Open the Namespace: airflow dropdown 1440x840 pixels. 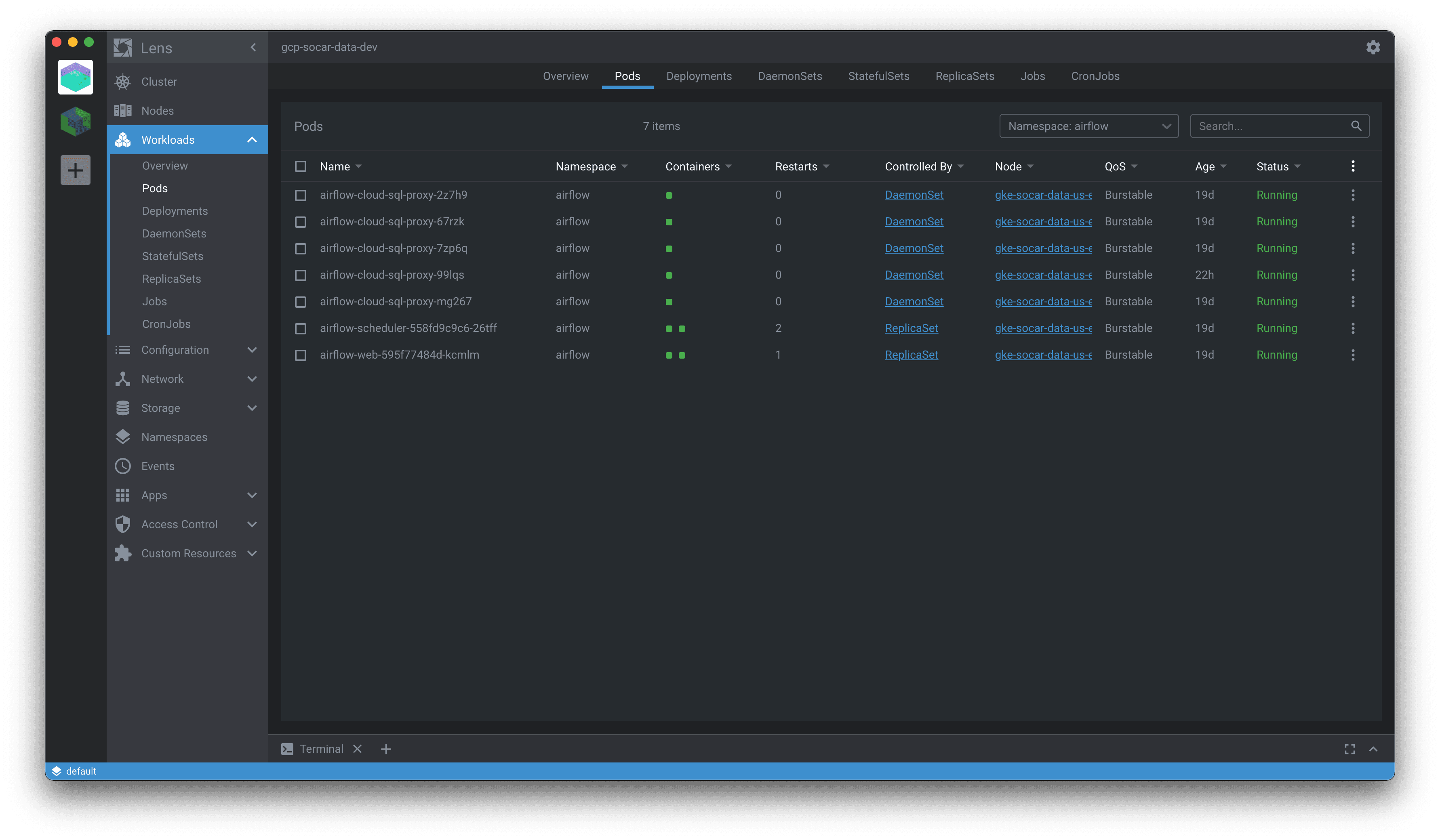(1088, 126)
